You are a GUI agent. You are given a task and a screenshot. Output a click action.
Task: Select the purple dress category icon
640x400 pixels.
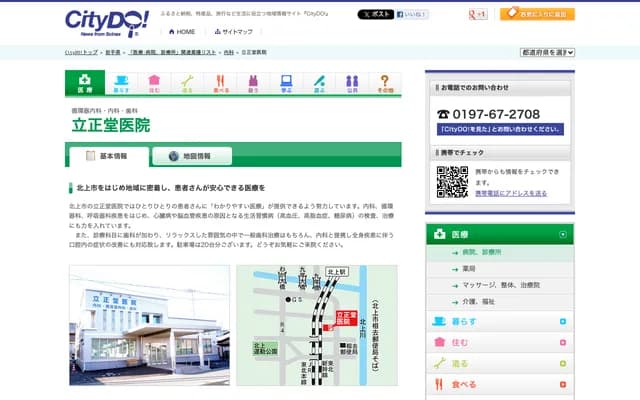253,83
